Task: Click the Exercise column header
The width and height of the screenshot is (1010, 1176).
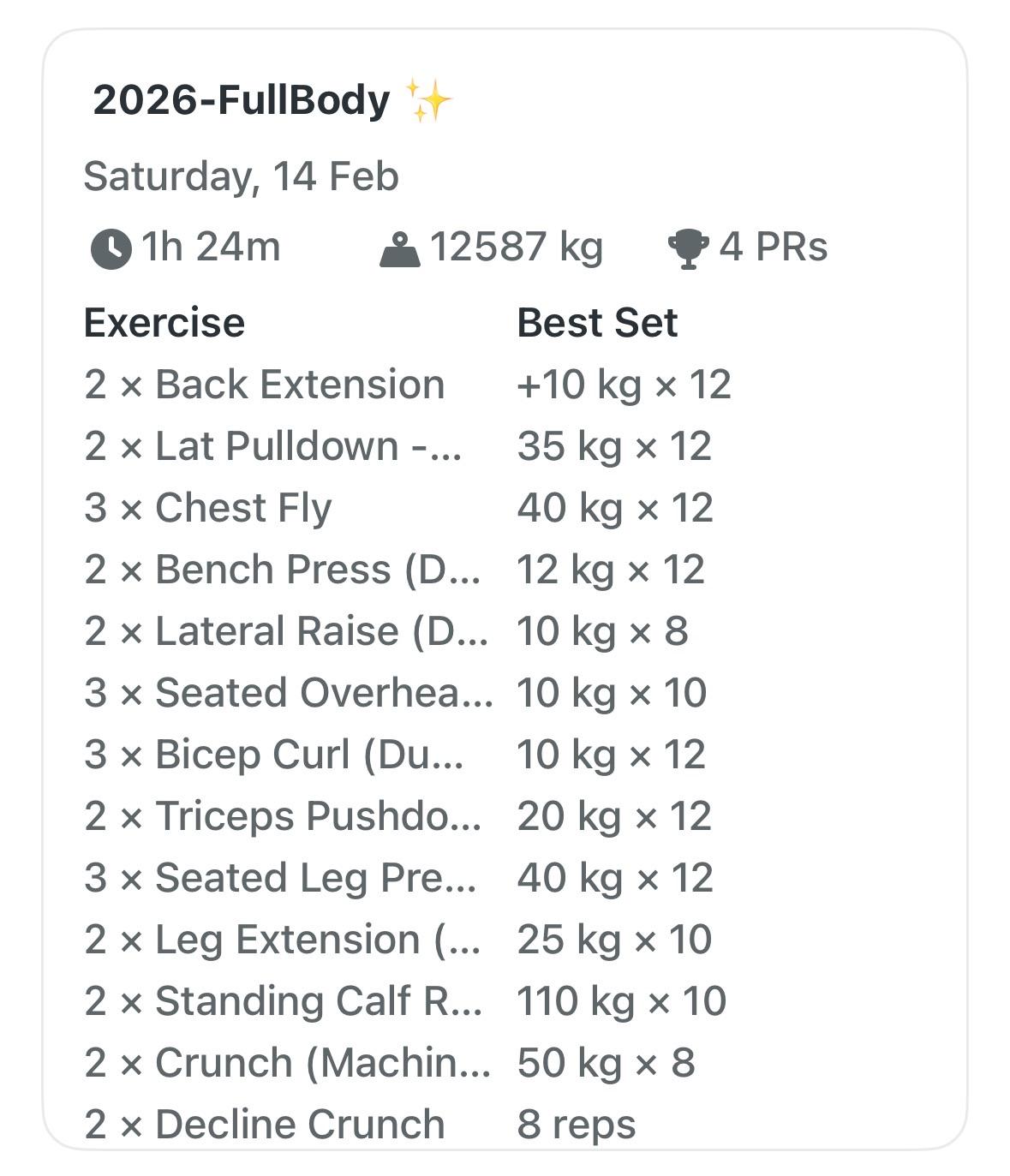Action: click(x=164, y=323)
